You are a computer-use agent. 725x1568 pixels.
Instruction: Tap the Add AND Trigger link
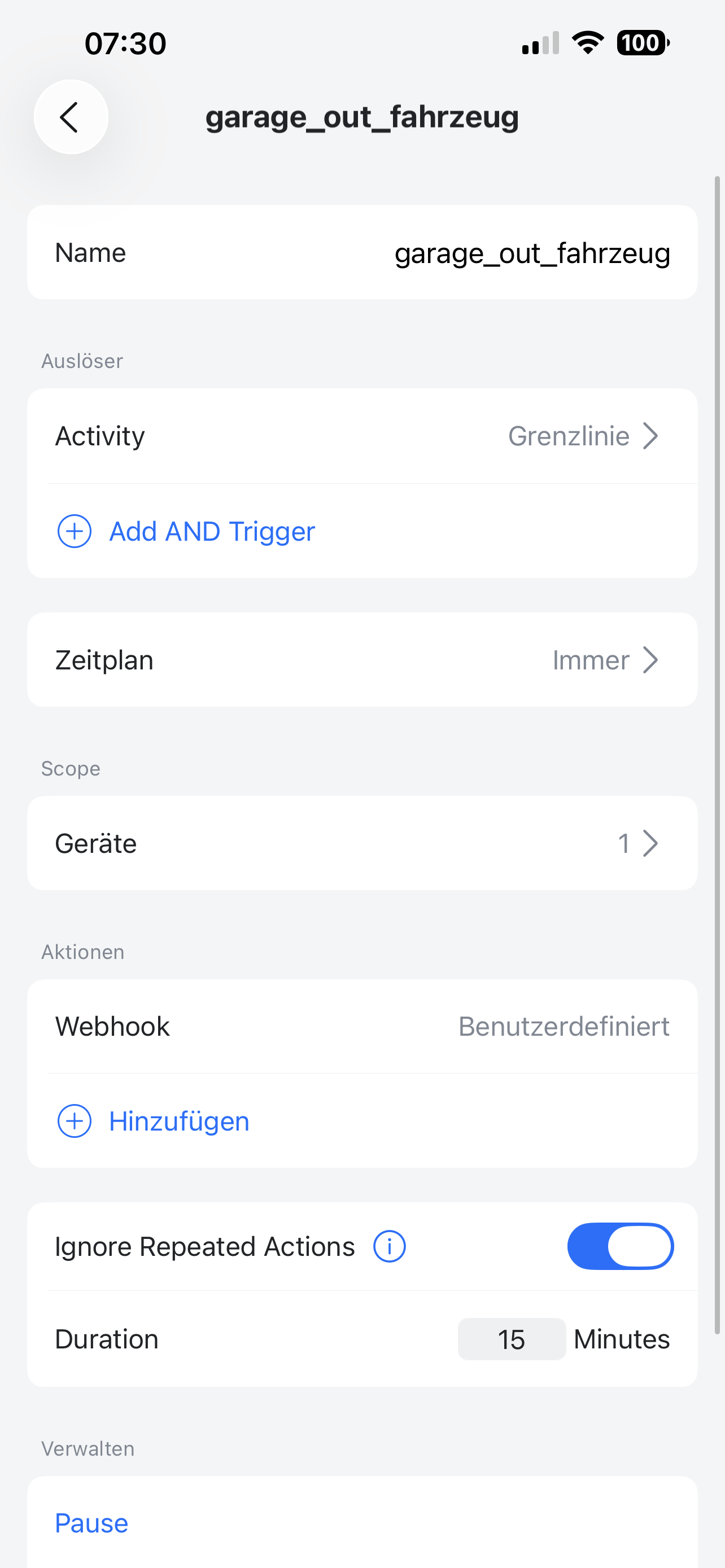coord(212,531)
